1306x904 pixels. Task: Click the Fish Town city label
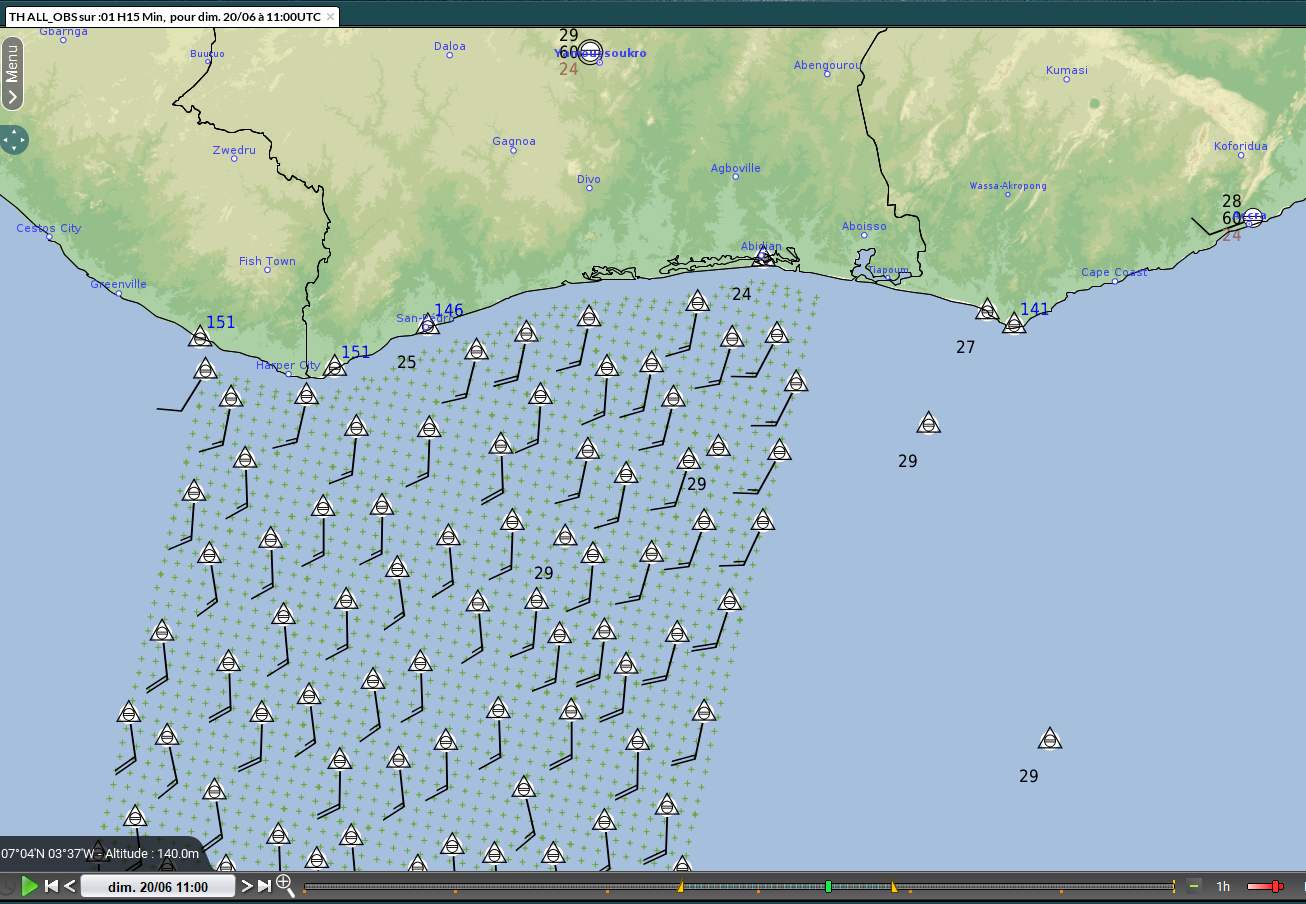point(267,261)
